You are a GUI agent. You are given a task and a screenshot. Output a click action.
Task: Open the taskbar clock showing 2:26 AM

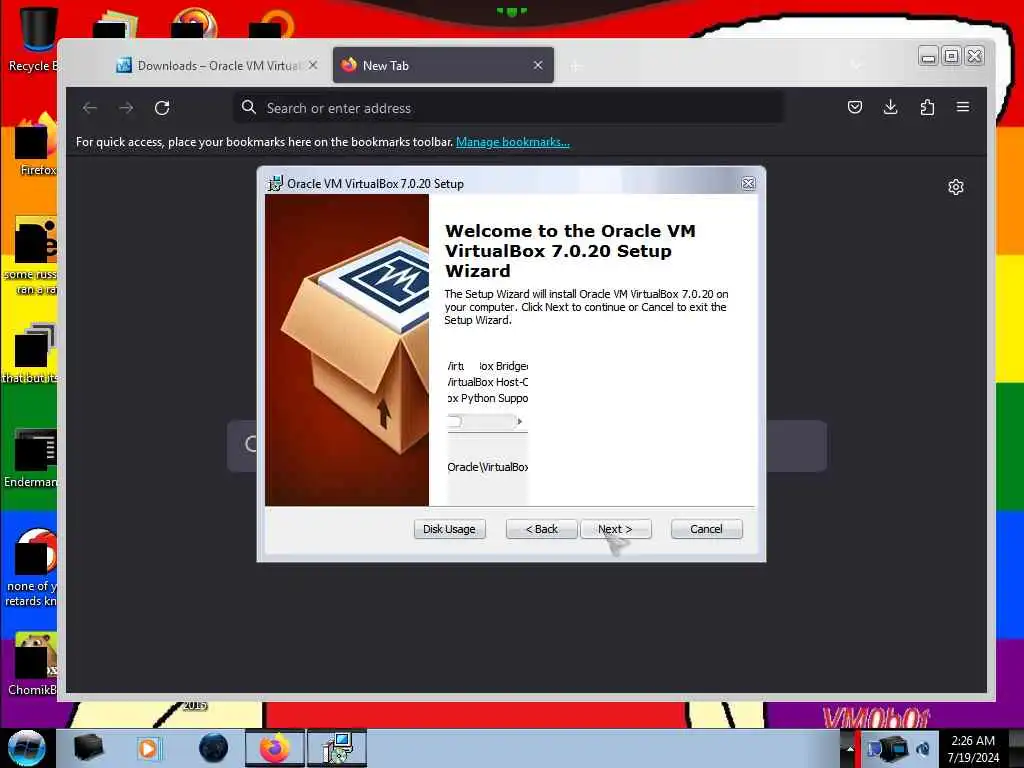click(x=973, y=748)
